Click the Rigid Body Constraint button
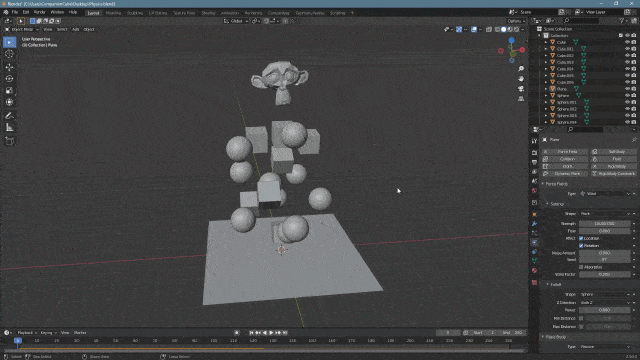 [614, 173]
